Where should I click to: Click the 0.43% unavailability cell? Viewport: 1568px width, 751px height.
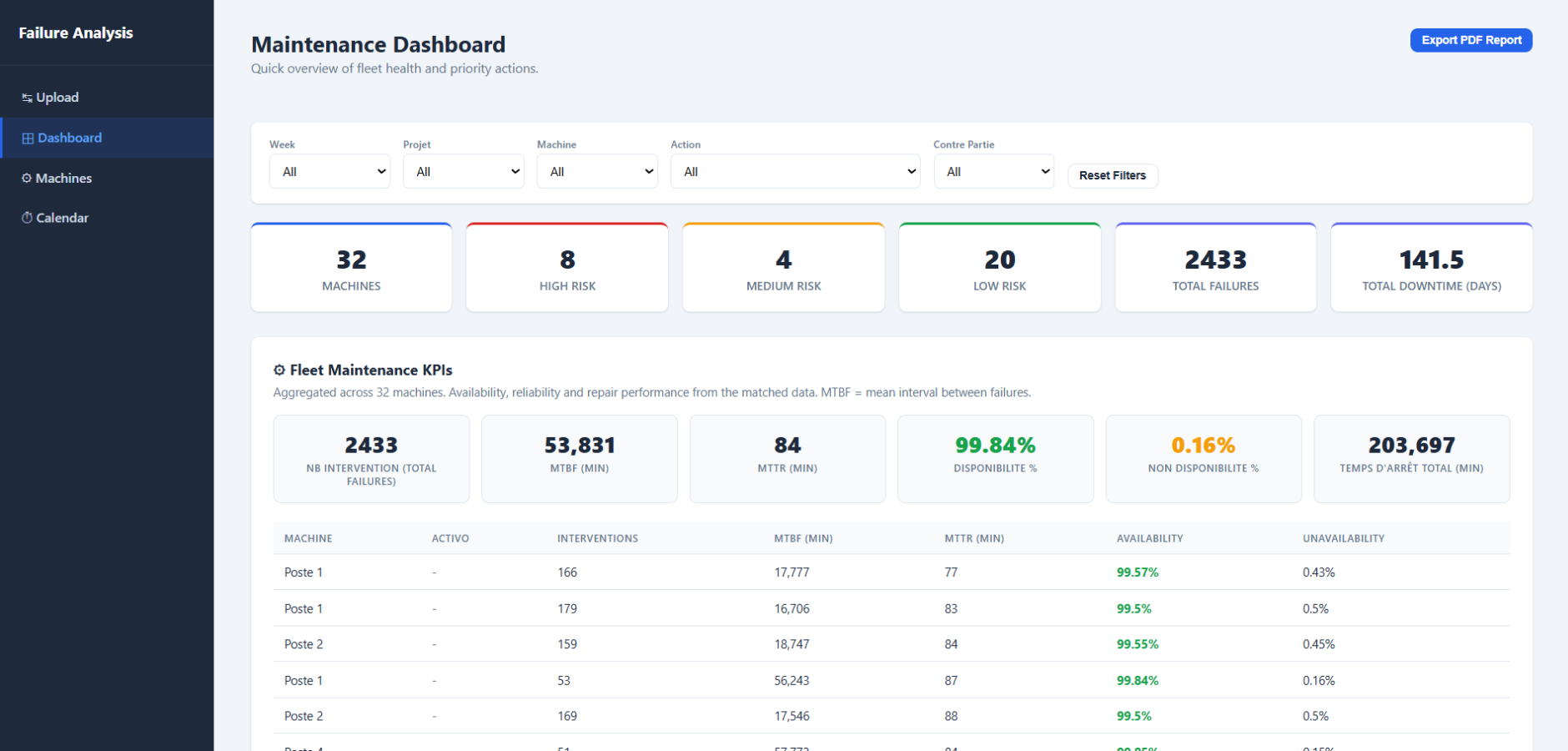[1319, 572]
